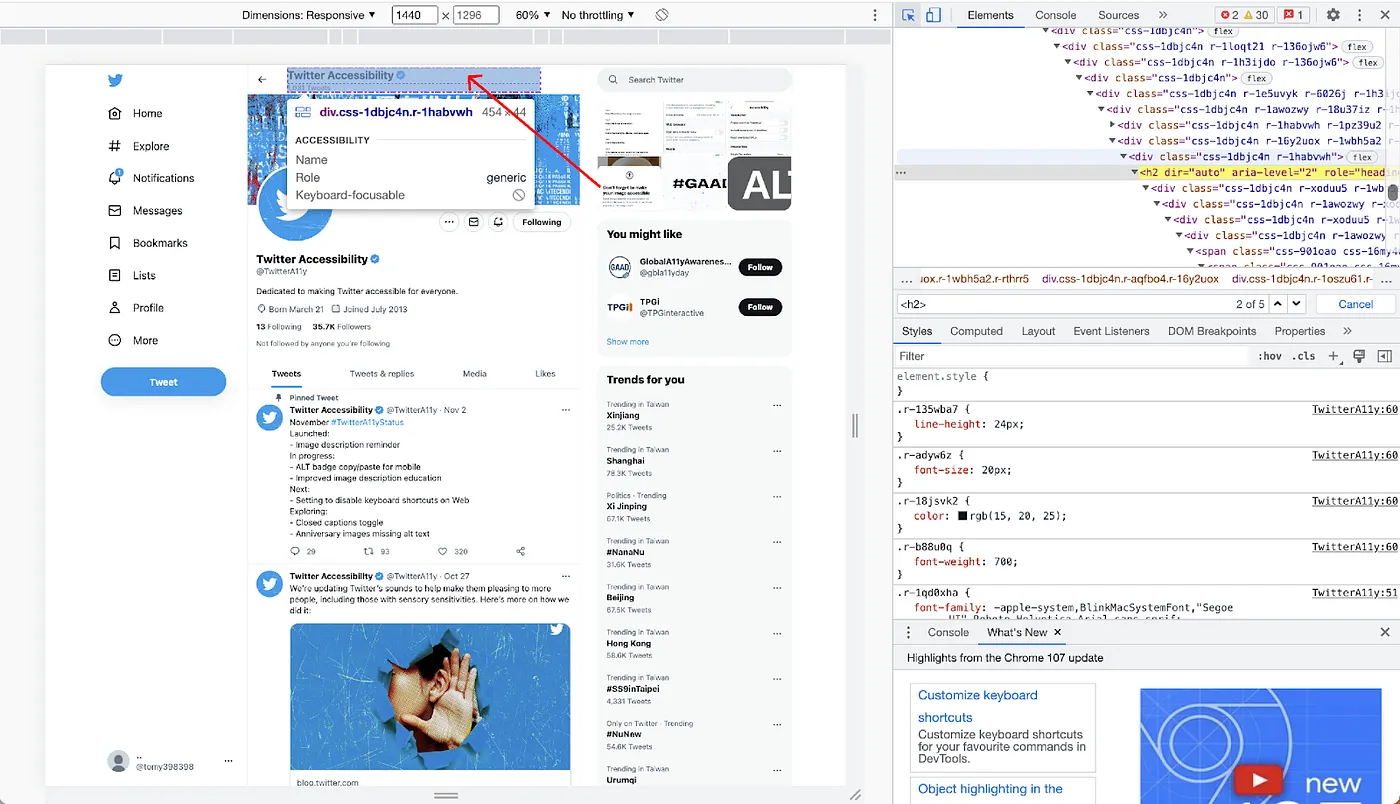Click the blue Tweet button

163,382
